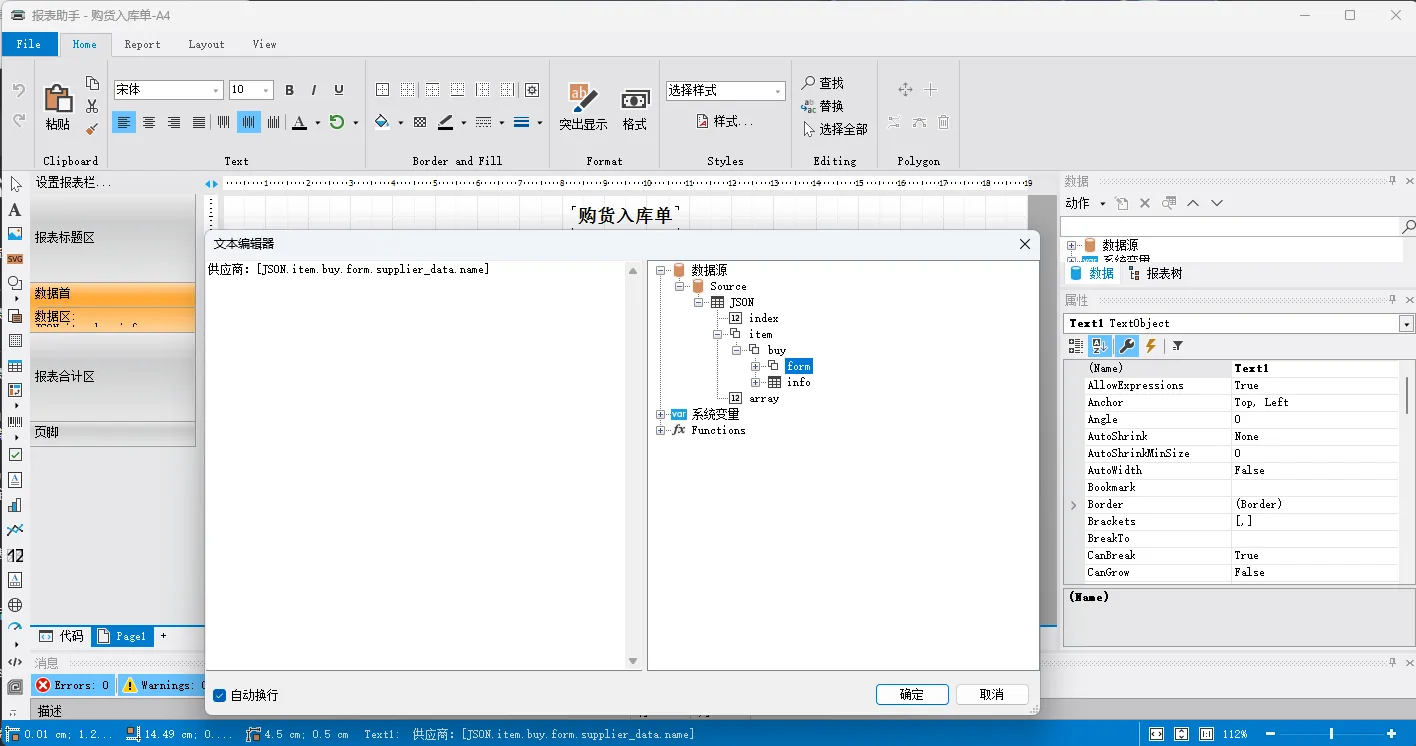1416x746 pixels.
Task: Expand the form node in tree
Action: (756, 366)
